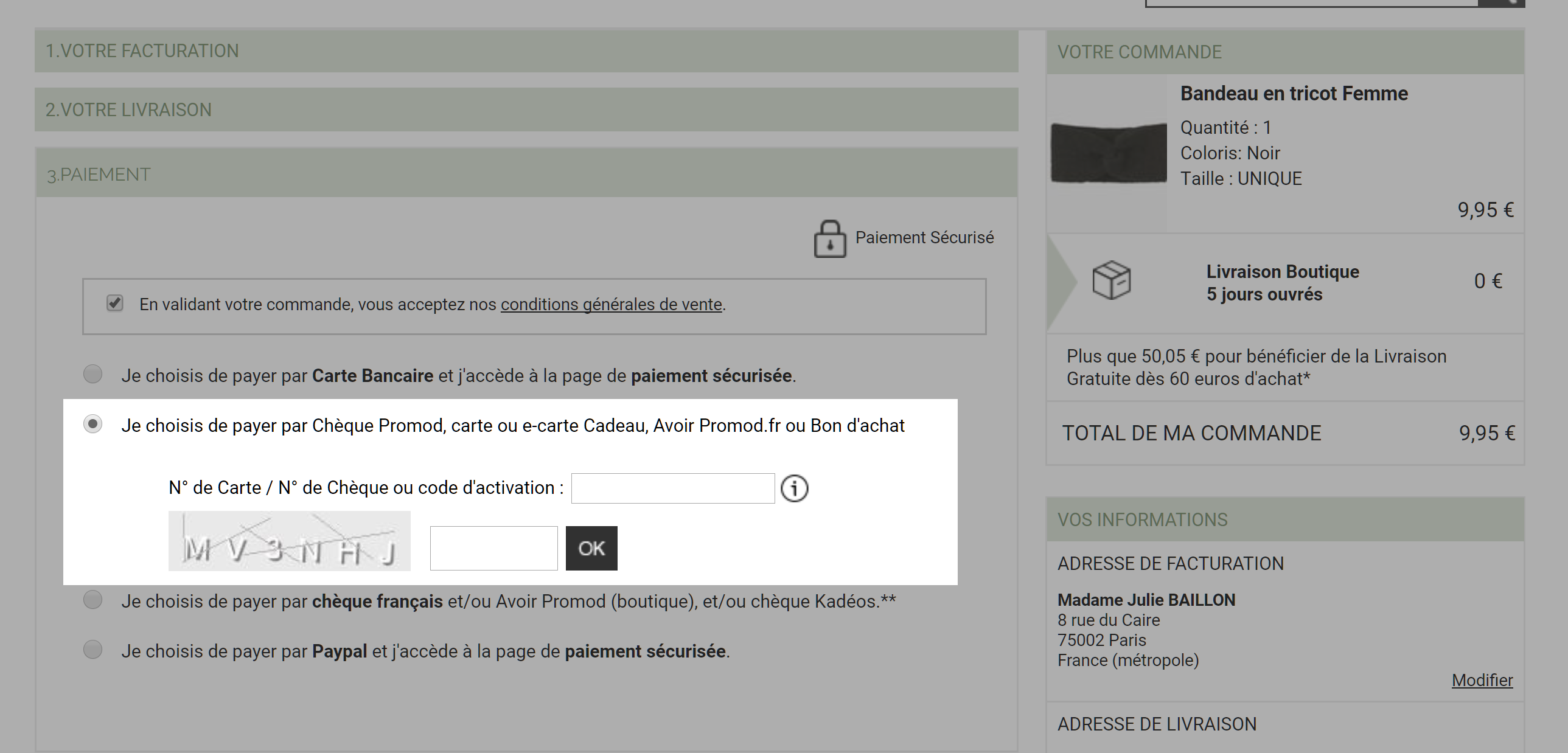1568x753 pixels.
Task: Select Chèque Promod gift card radio button
Action: coord(92,424)
